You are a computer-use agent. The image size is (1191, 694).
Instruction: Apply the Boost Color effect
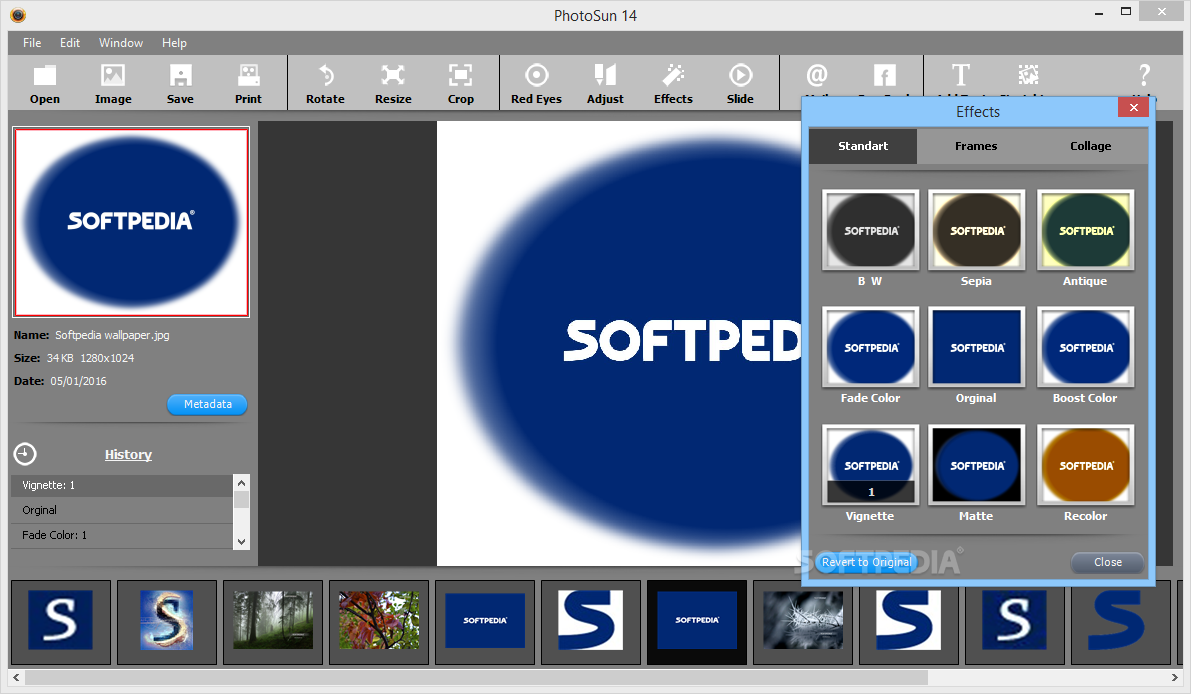tap(1085, 347)
